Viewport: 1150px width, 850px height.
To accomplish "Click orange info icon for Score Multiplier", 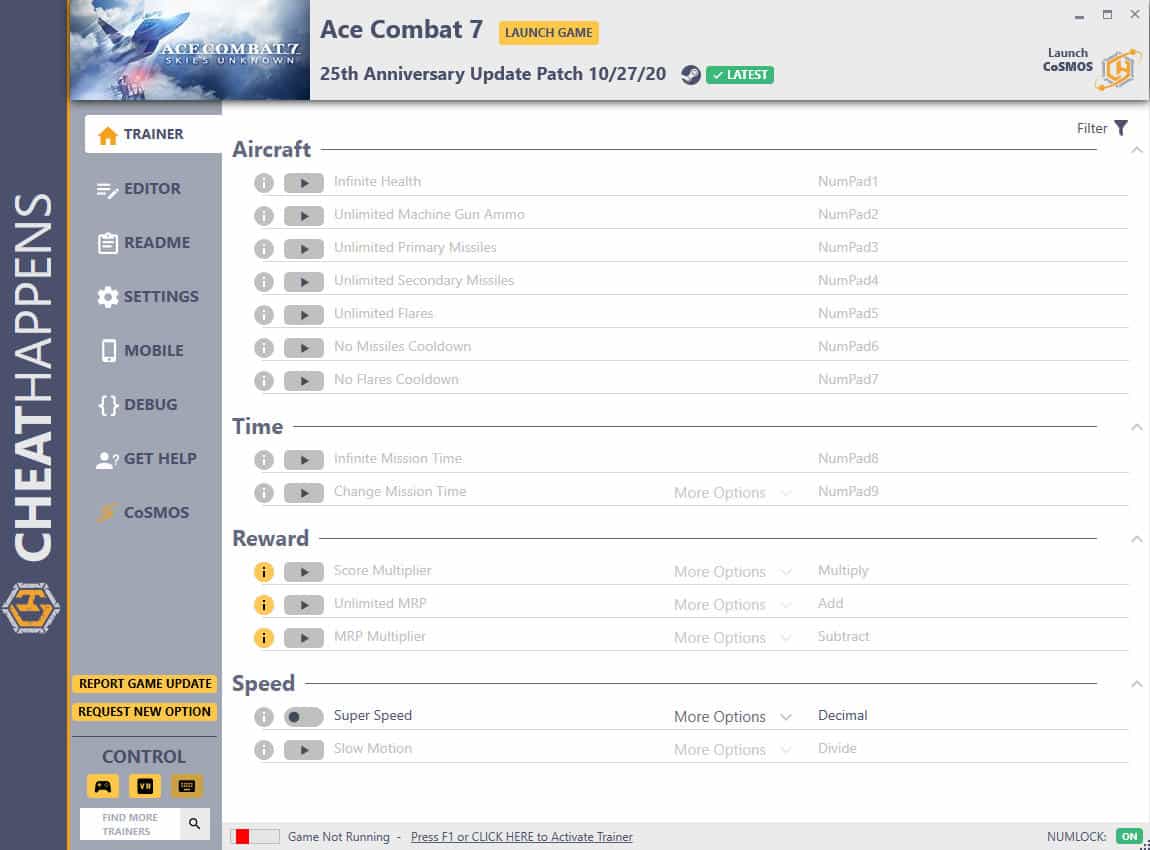I will point(264,572).
